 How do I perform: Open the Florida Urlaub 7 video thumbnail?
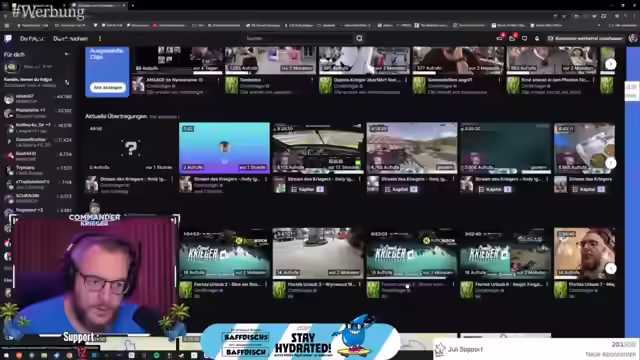click(x=584, y=253)
